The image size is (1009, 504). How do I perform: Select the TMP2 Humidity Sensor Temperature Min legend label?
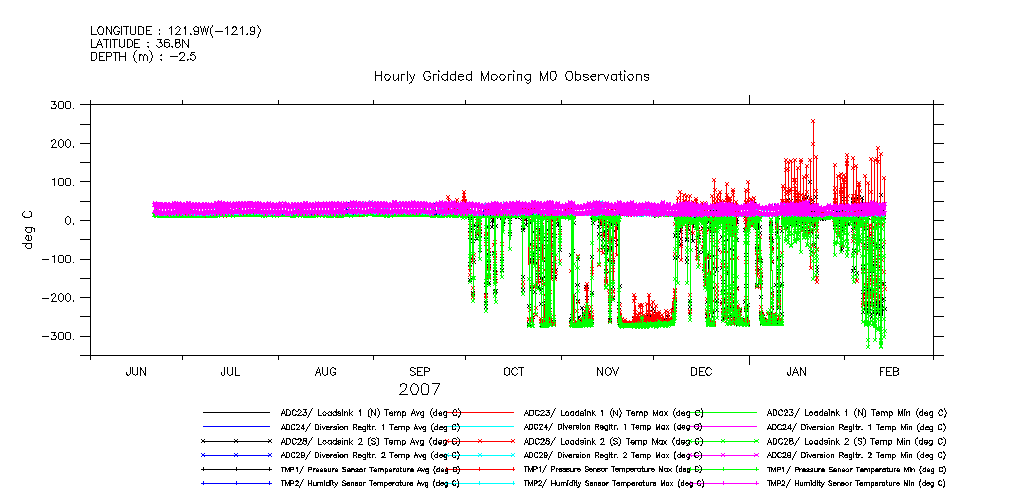857,482
